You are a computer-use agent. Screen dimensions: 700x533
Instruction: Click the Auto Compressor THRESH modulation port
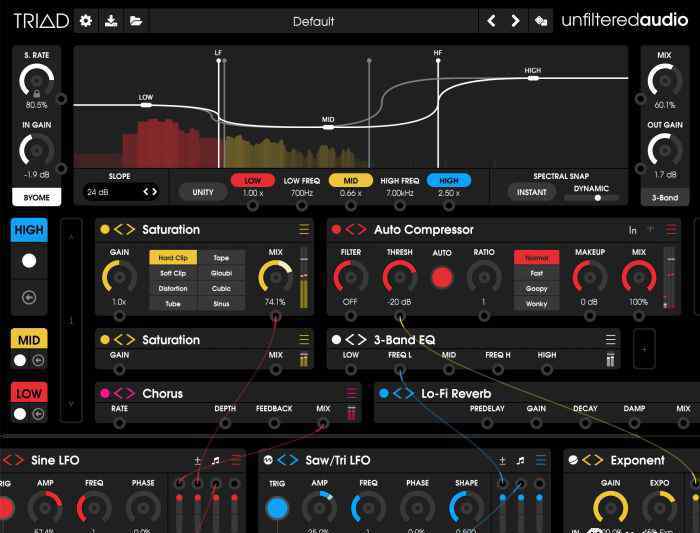coord(400,316)
